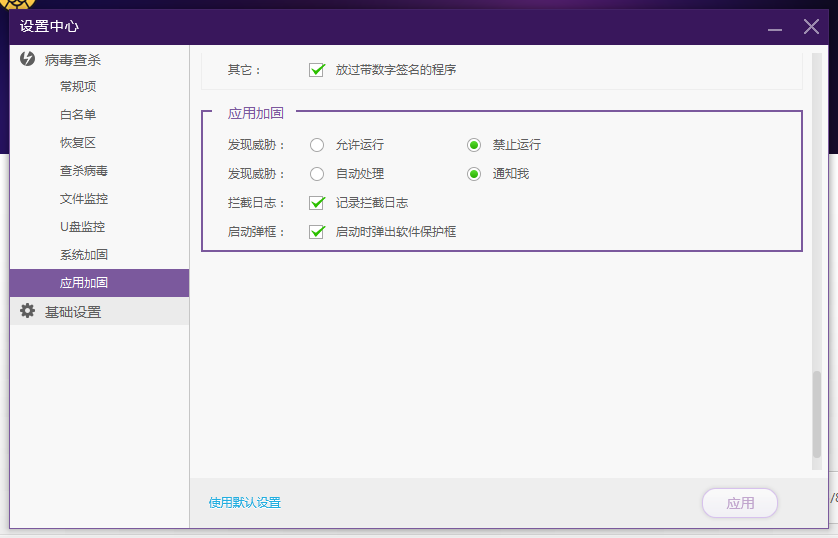The image size is (838, 538).
Task: Go to 白名单 settings page
Action: (78, 115)
